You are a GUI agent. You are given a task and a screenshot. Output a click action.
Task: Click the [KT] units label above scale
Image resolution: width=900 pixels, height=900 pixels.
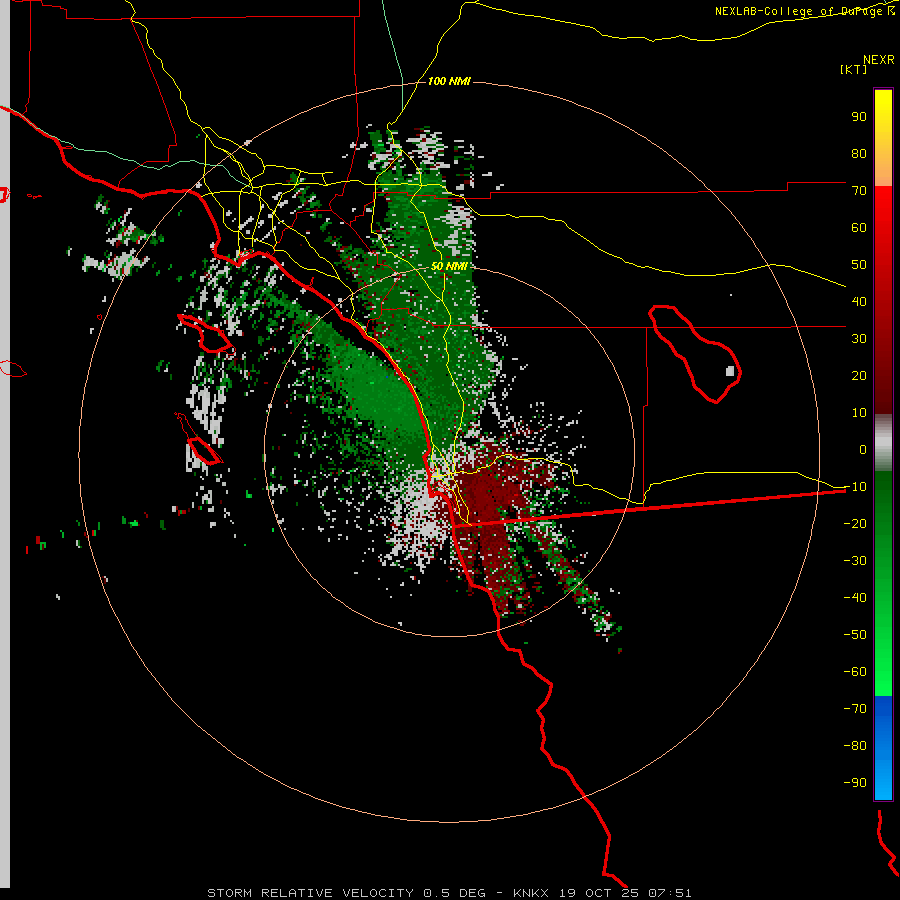[854, 69]
